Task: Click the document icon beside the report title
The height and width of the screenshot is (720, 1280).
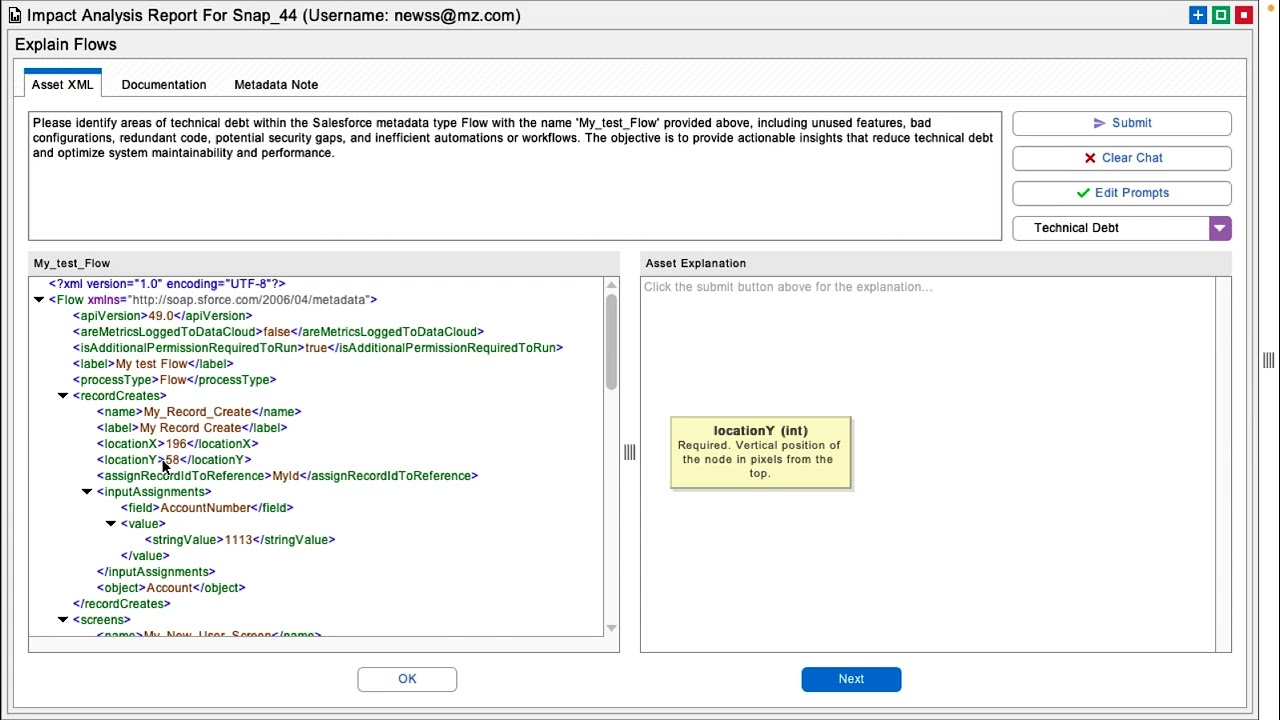Action: (14, 15)
